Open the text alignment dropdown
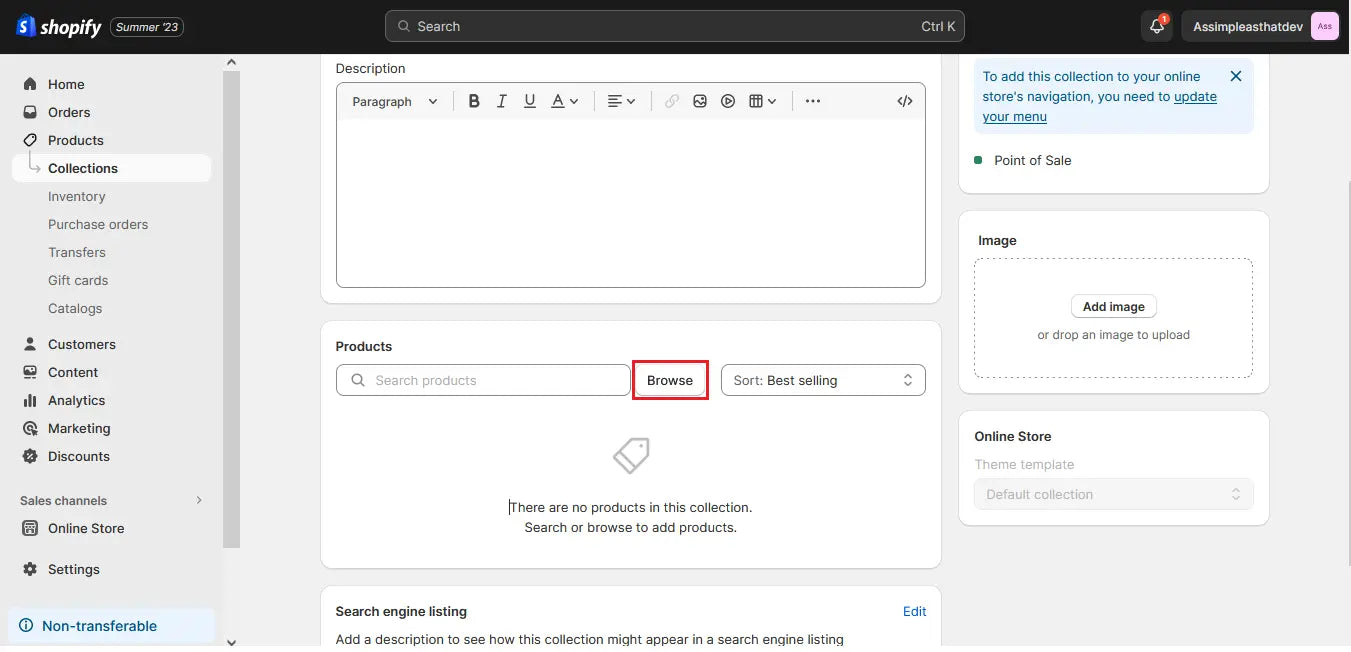 coord(621,100)
